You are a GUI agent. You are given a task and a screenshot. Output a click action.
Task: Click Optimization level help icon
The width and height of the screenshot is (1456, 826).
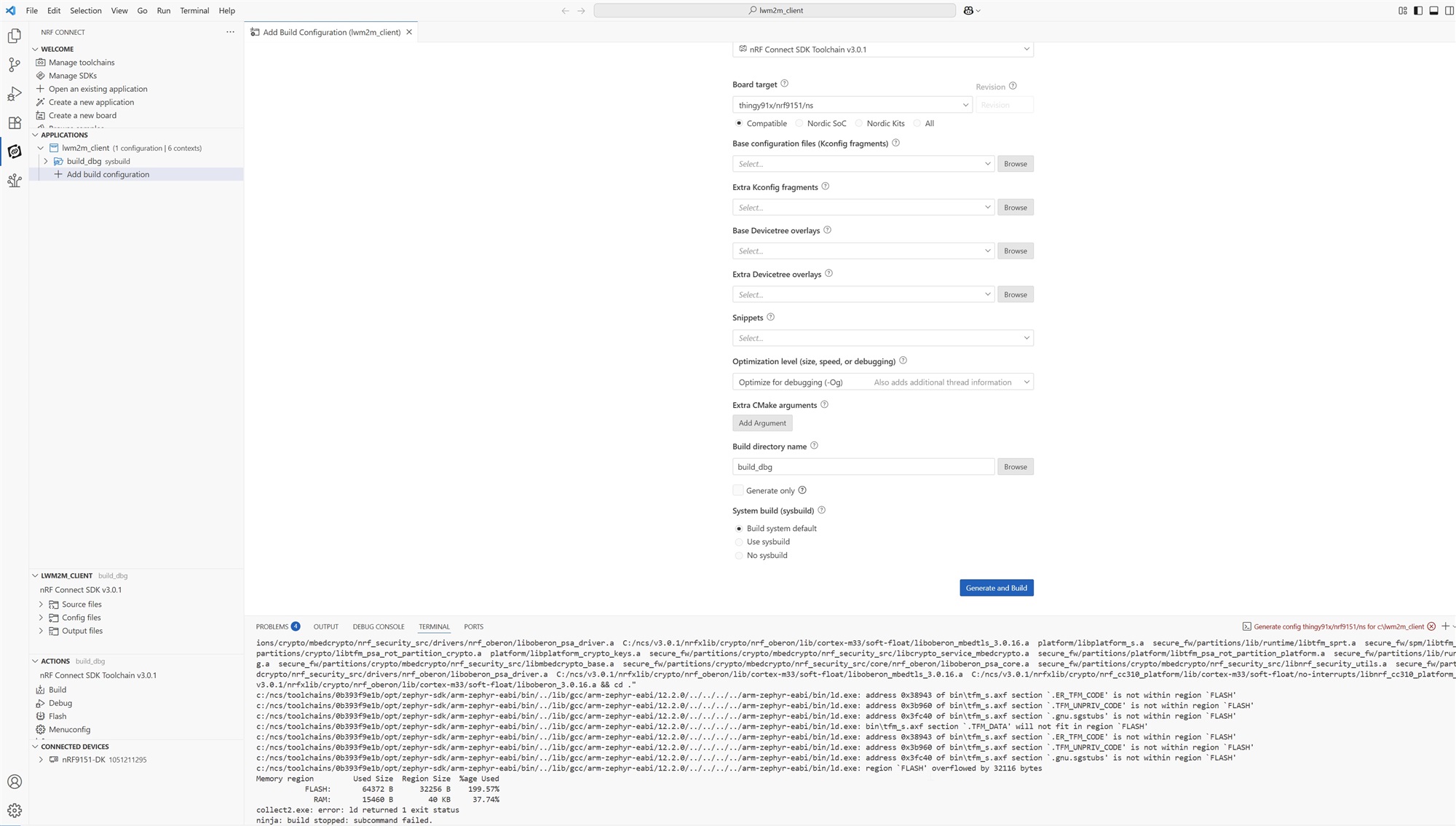[x=903, y=361]
